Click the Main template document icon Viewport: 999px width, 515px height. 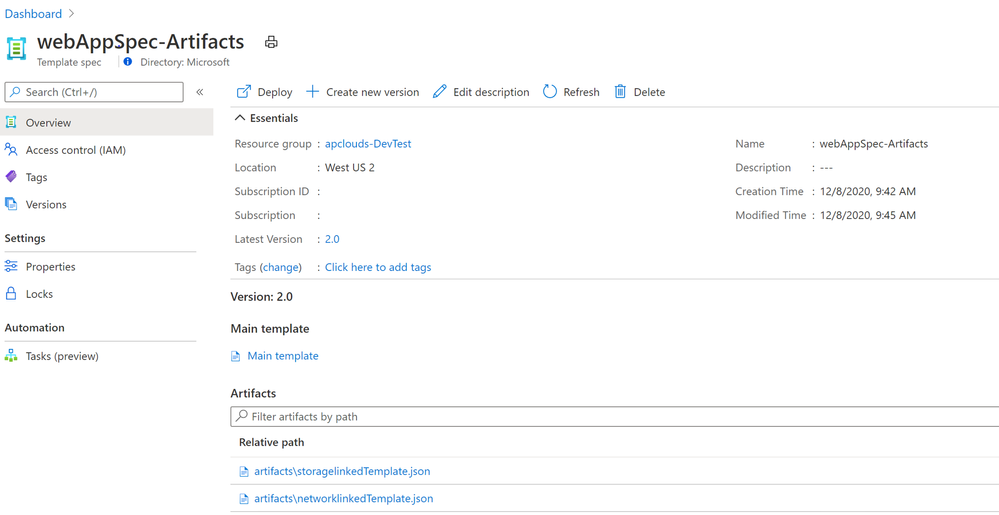(236, 356)
